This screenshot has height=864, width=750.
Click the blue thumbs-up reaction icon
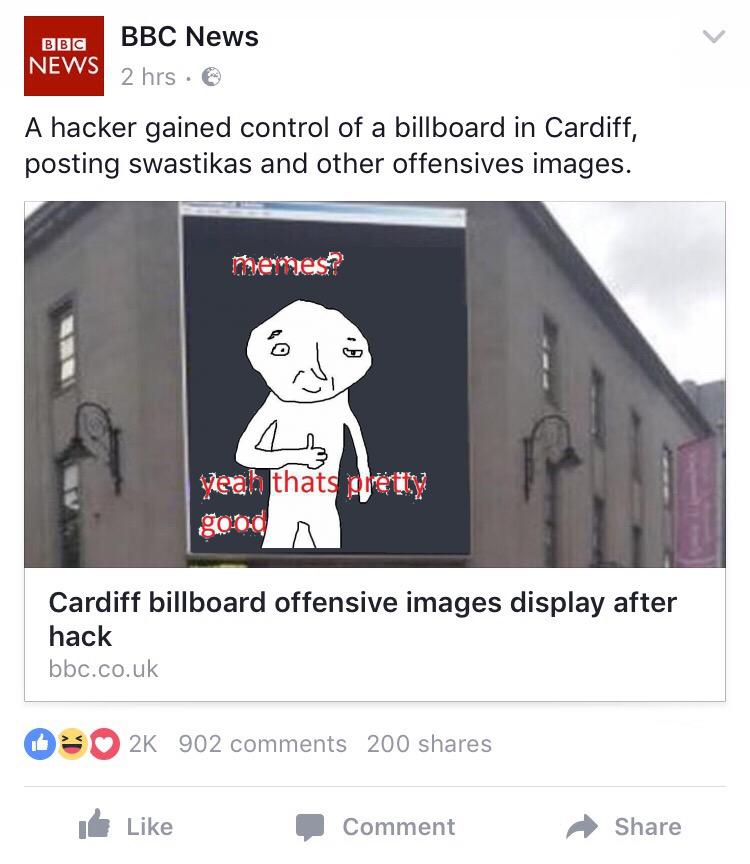coord(40,744)
